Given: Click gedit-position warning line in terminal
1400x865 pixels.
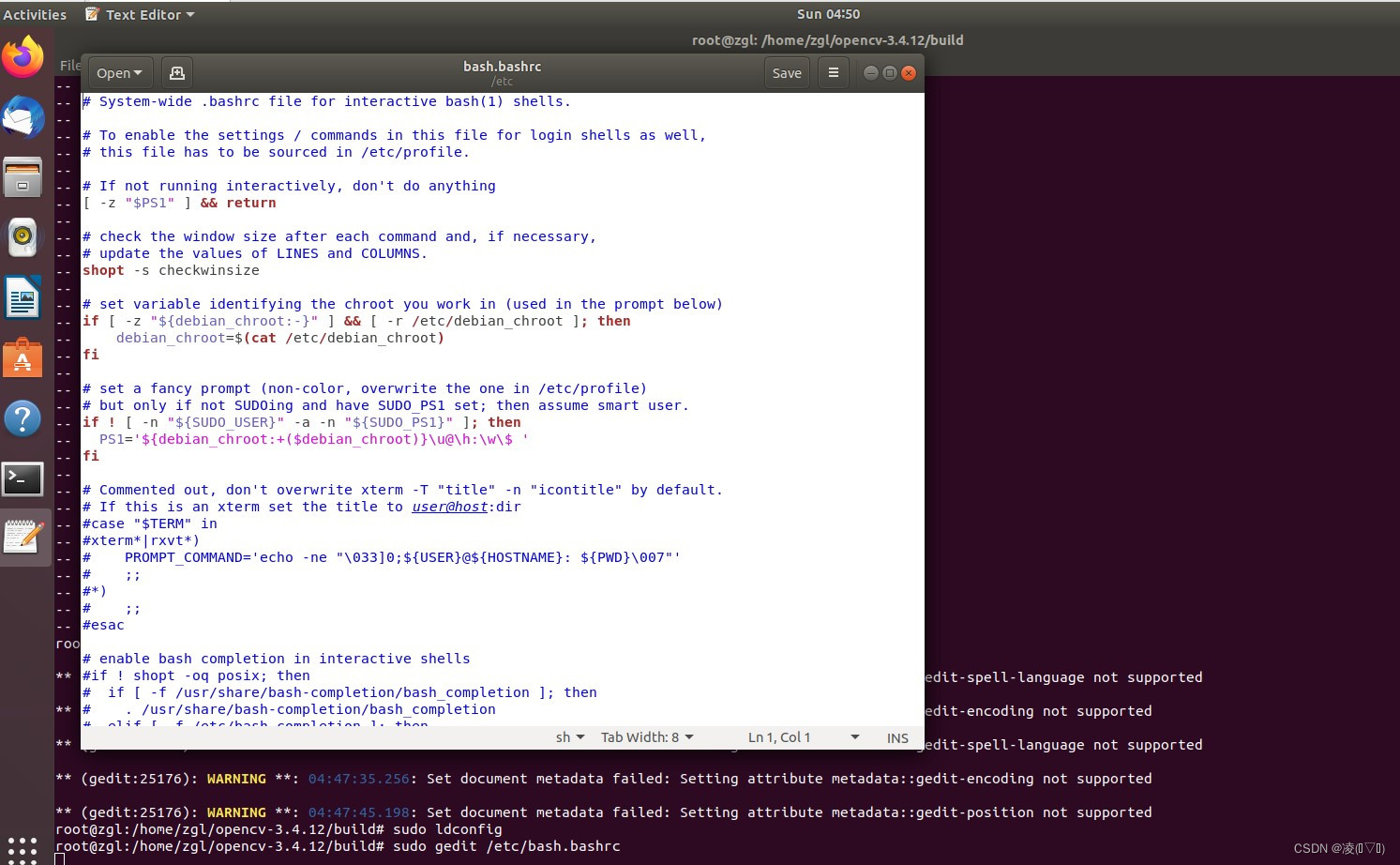Looking at the screenshot, I should (604, 812).
